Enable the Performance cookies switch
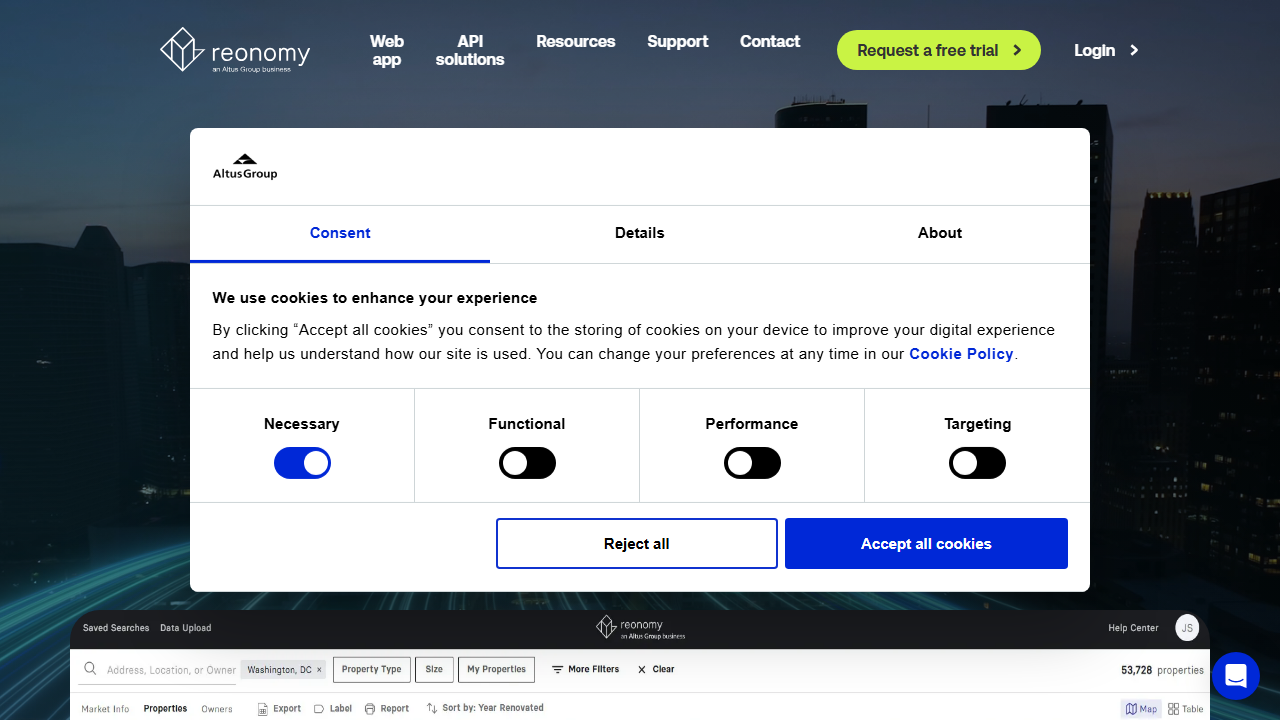 752,463
